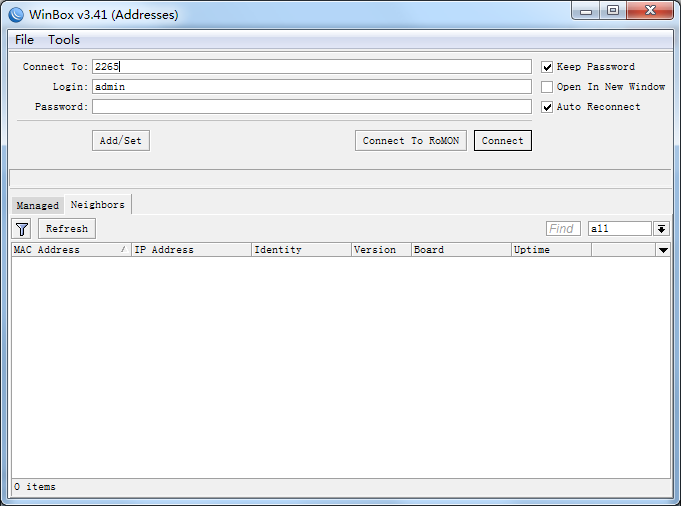
Task: Click the Connect To address field
Action: [311, 67]
